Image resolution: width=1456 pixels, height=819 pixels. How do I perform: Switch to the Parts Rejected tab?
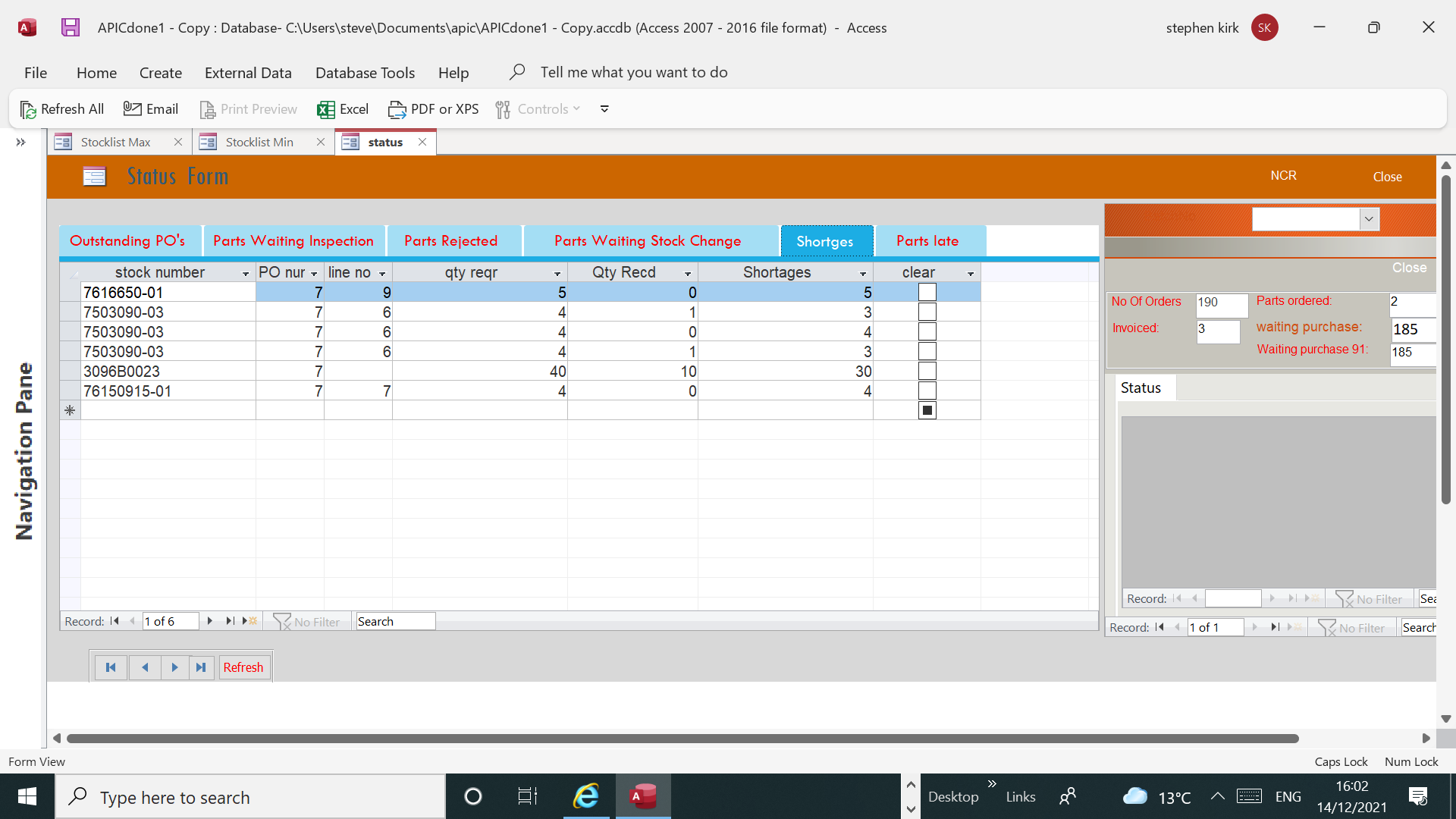click(451, 240)
